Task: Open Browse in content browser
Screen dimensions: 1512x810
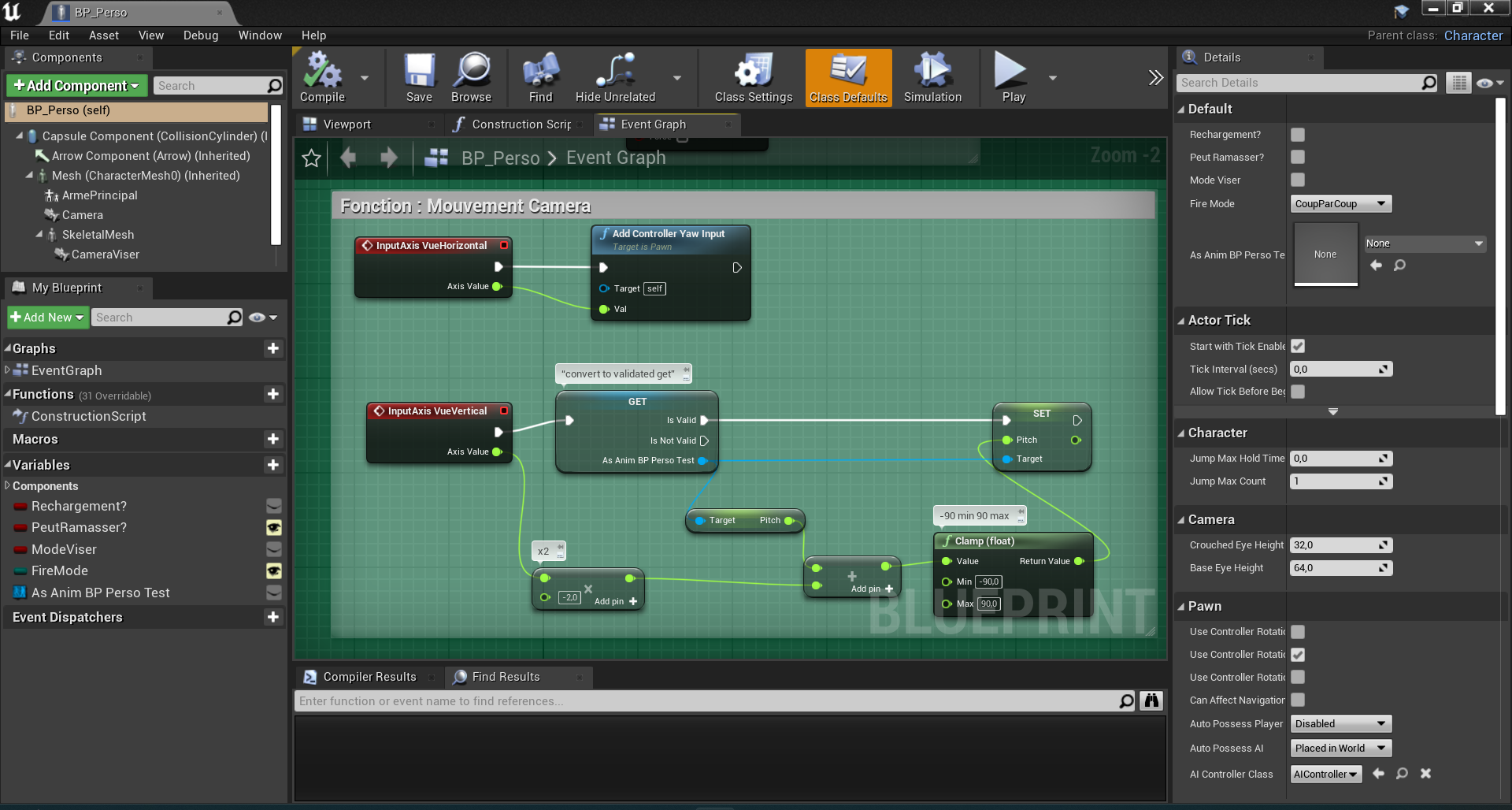Action: pyautogui.click(x=471, y=77)
